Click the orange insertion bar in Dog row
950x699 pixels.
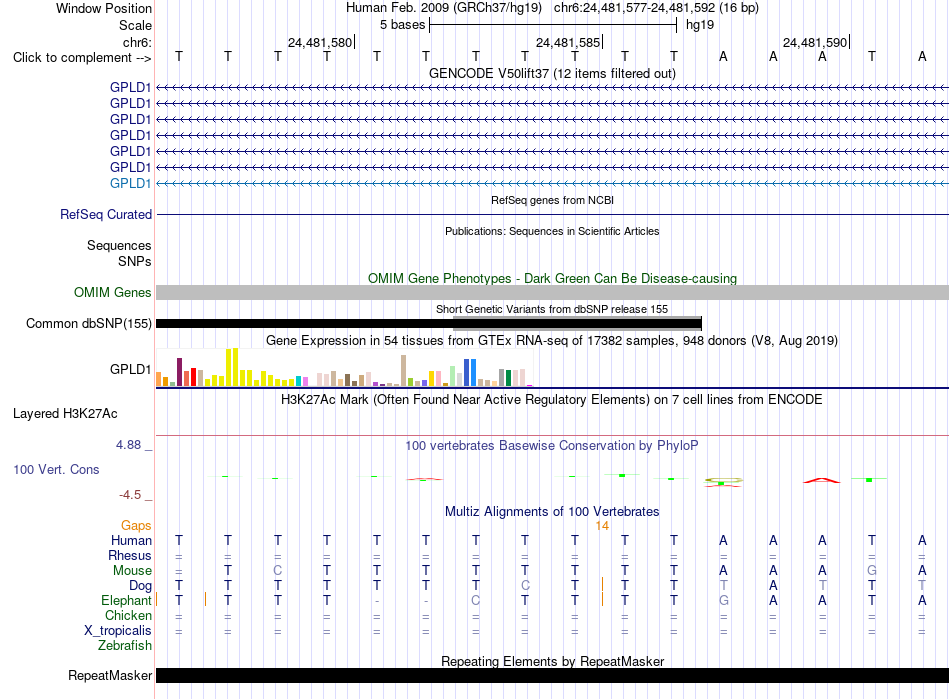602,584
